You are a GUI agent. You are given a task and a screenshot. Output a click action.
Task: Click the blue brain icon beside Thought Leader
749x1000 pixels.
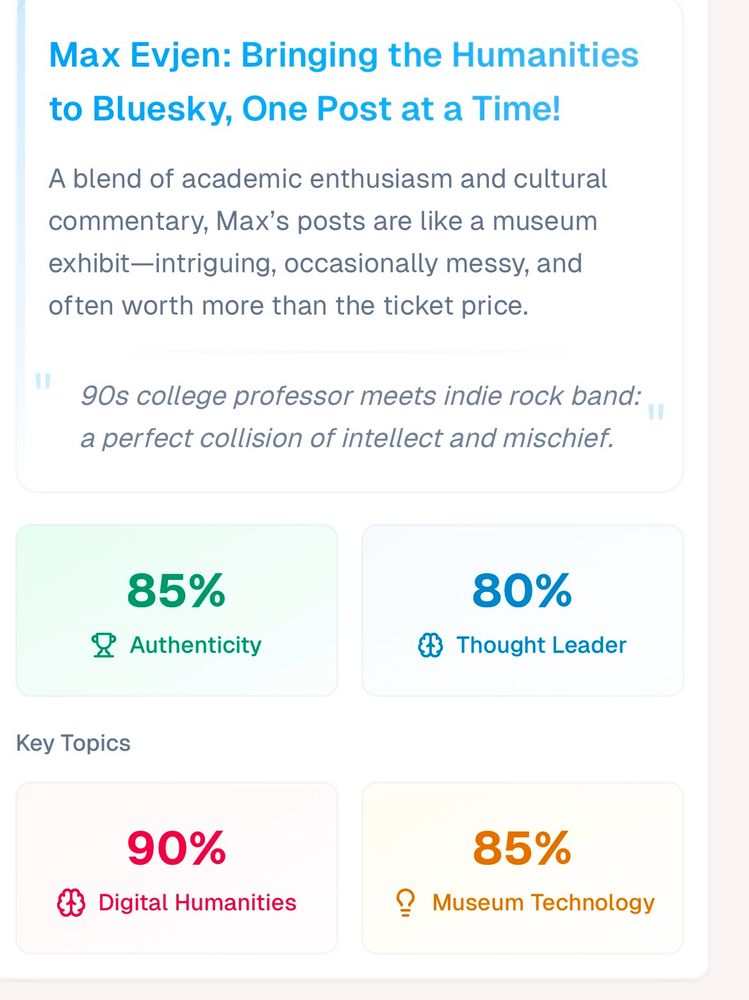[430, 646]
